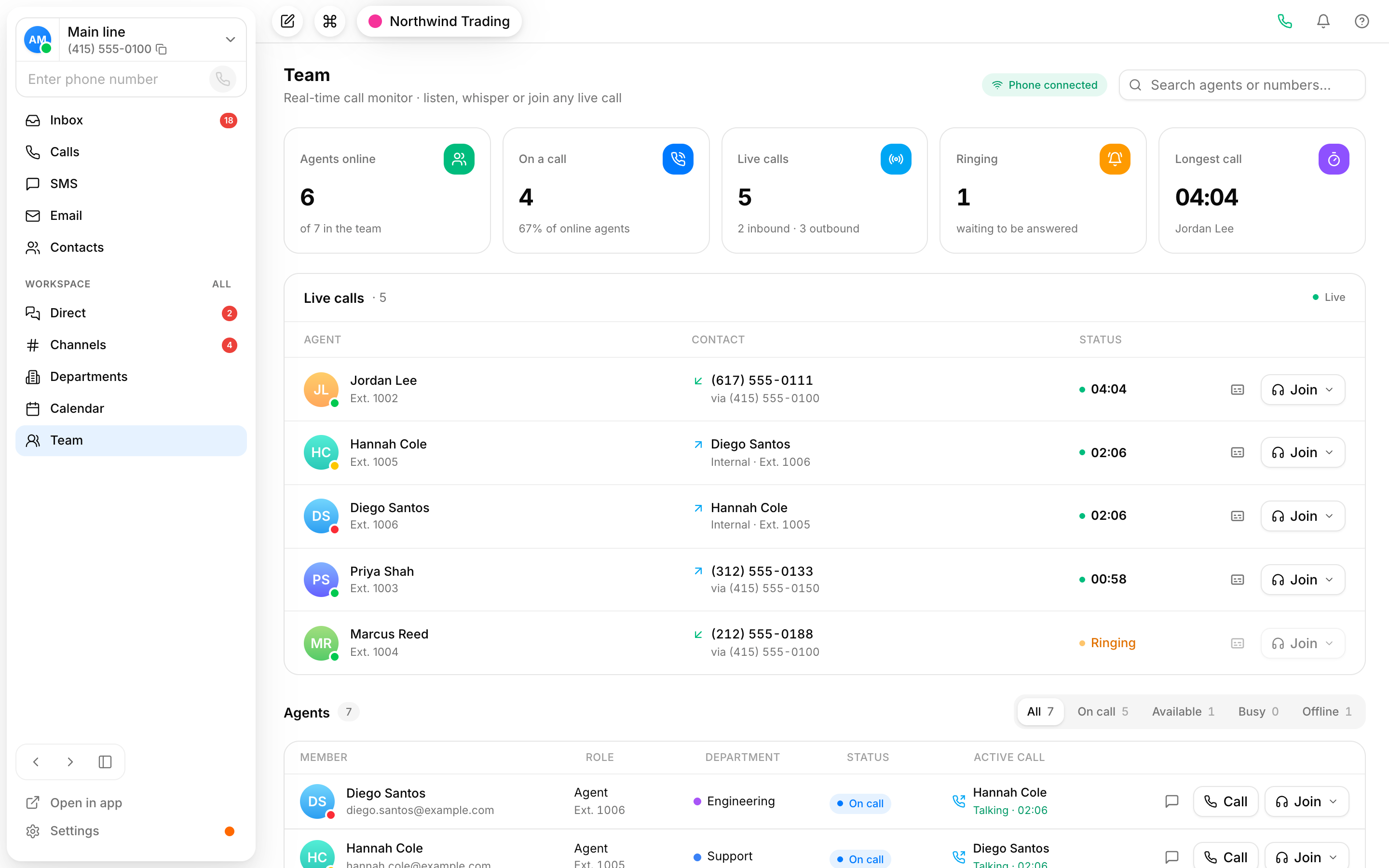
Task: Click Marcus Reed's MR avatar
Action: (321, 643)
